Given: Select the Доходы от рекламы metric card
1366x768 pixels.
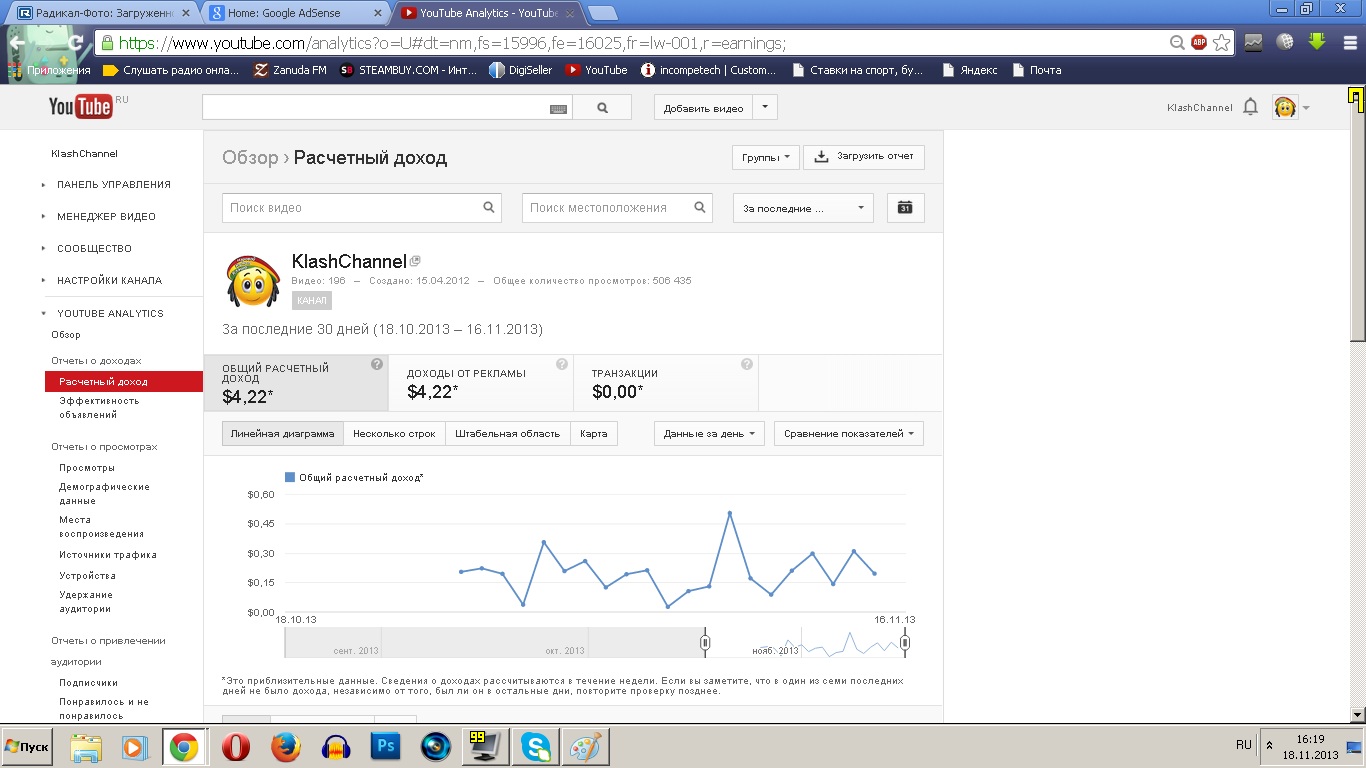Looking at the screenshot, I should tap(481, 383).
